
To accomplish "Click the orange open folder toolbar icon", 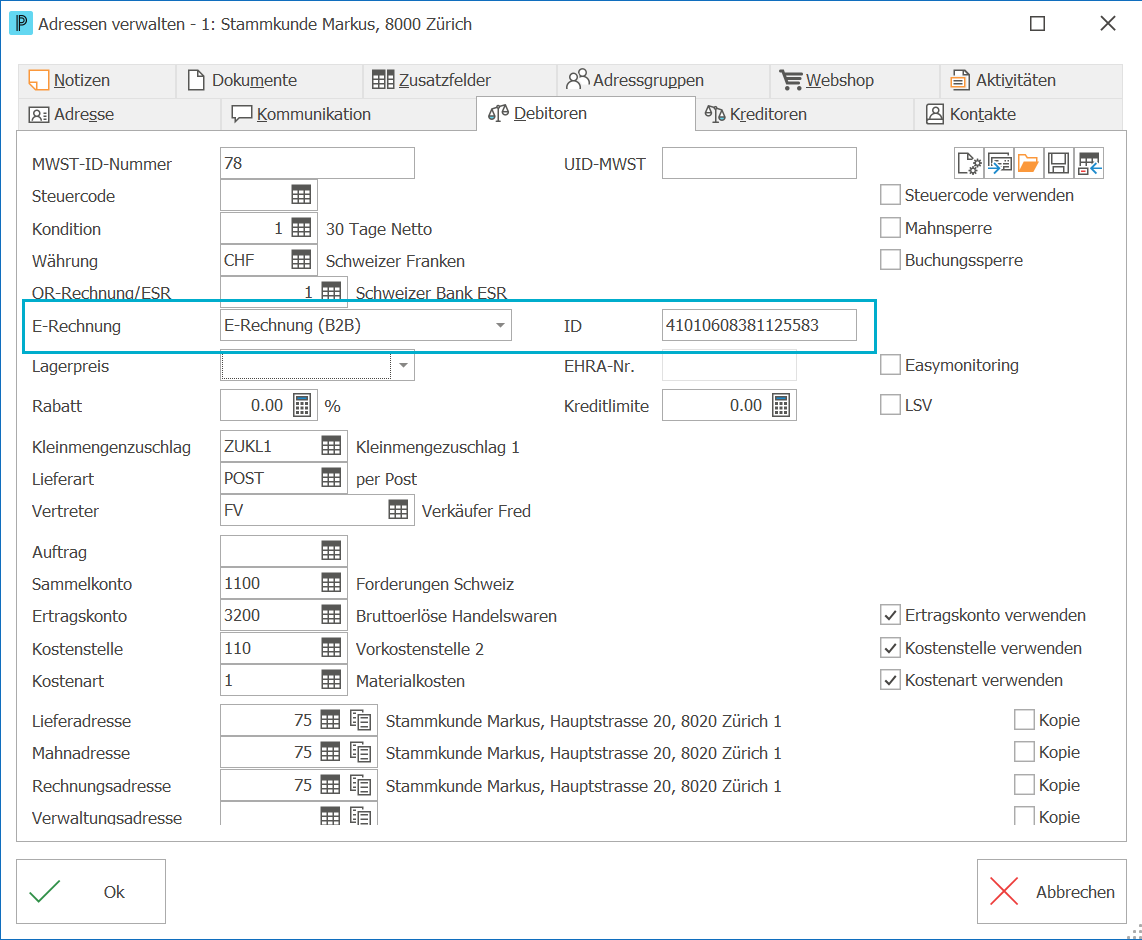I will click(1028, 163).
